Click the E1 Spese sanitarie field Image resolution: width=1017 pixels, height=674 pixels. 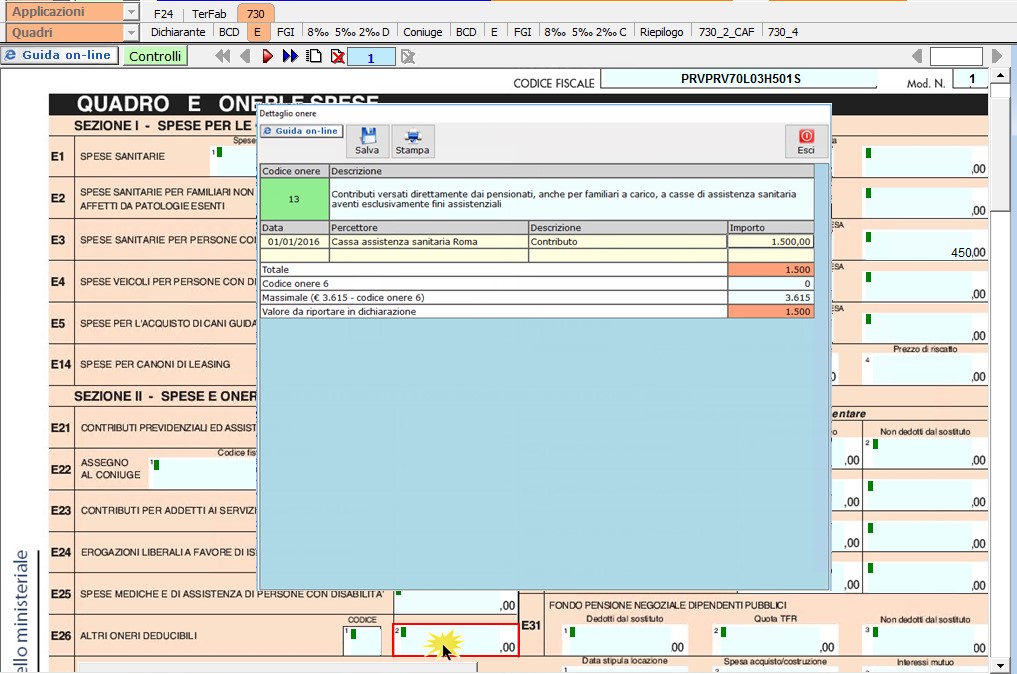coord(233,160)
